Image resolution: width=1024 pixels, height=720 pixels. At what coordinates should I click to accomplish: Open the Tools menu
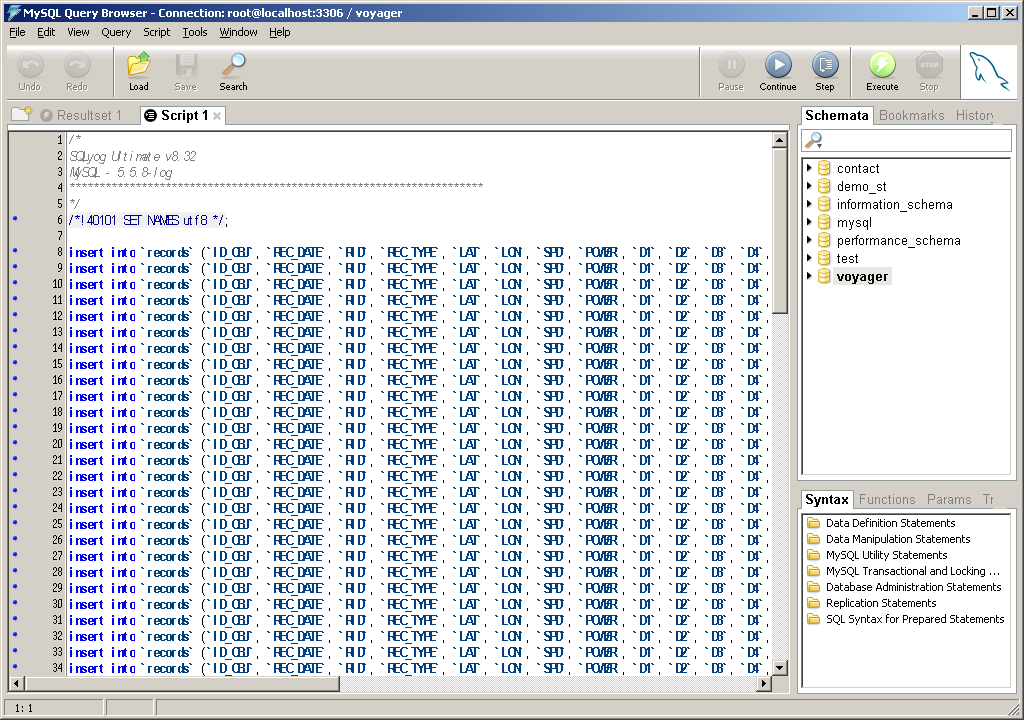[x=195, y=32]
